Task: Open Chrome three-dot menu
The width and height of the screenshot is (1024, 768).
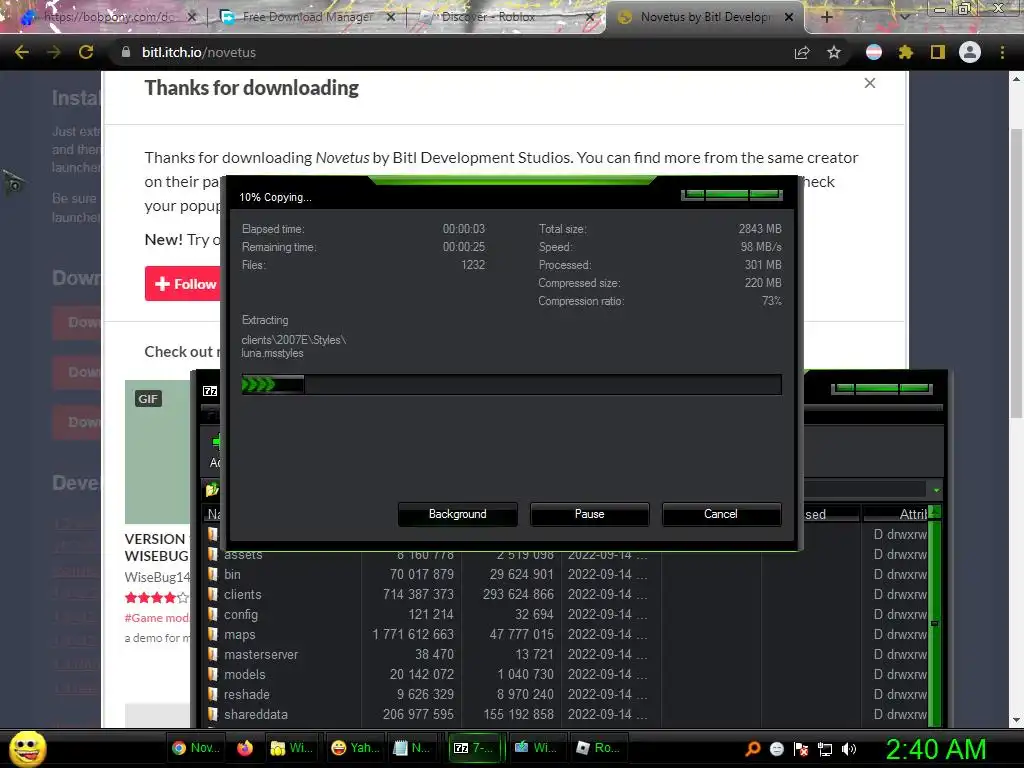Action: [x=1002, y=52]
